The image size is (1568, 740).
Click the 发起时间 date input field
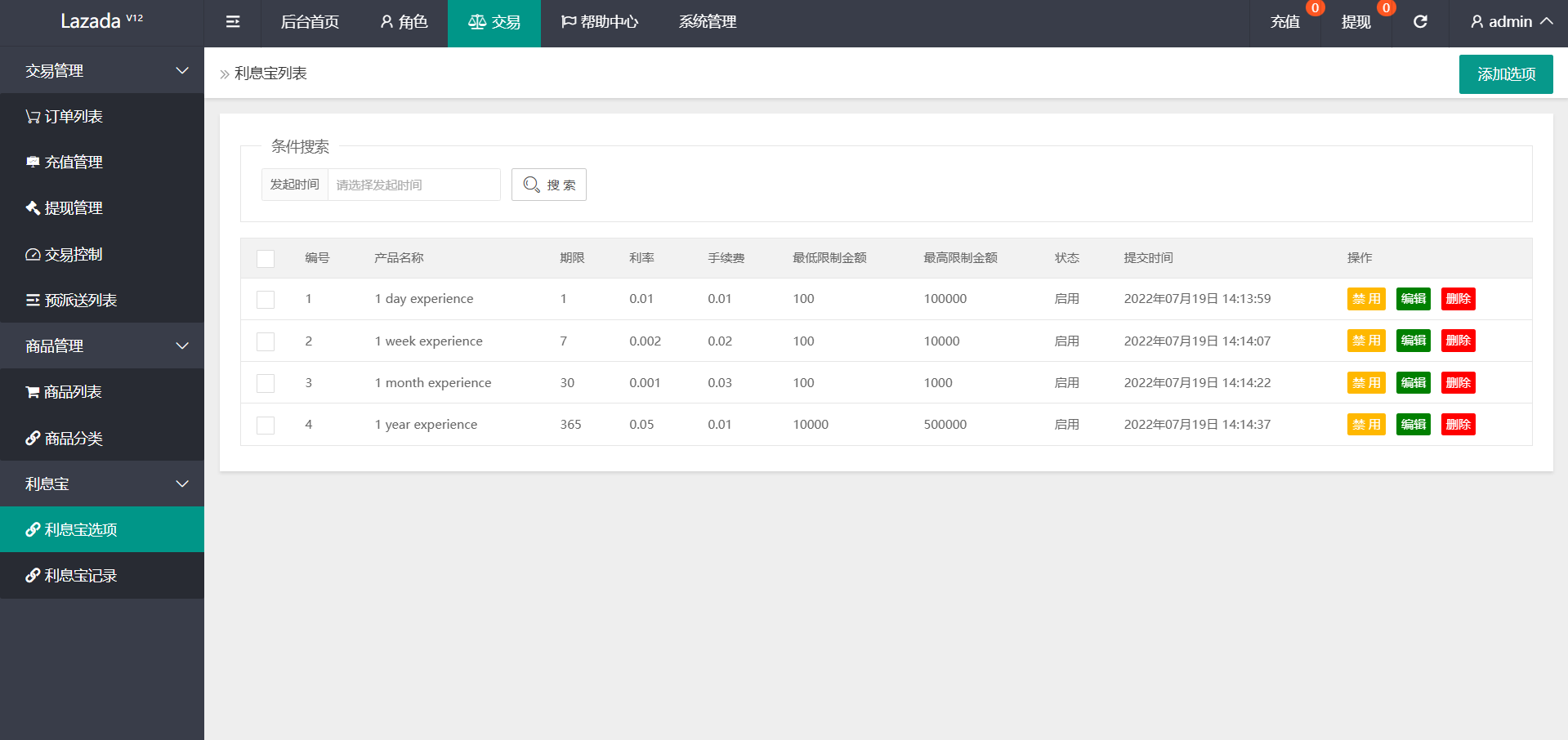414,185
